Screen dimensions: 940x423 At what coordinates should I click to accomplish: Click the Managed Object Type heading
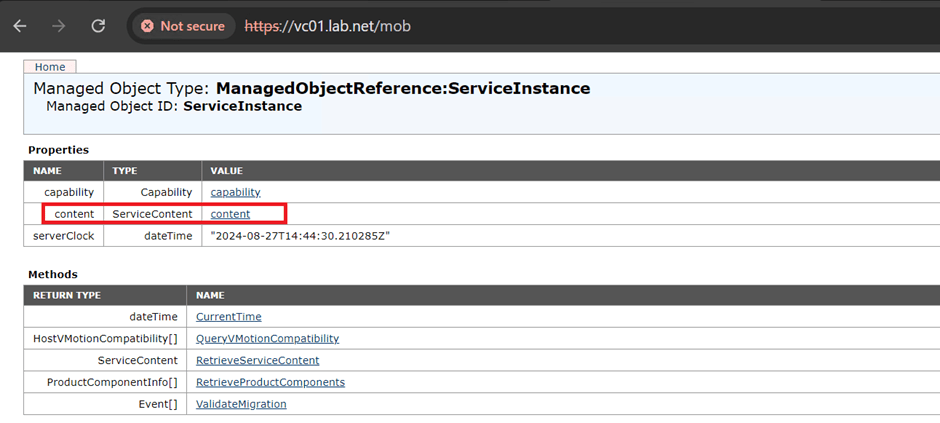(x=311, y=89)
